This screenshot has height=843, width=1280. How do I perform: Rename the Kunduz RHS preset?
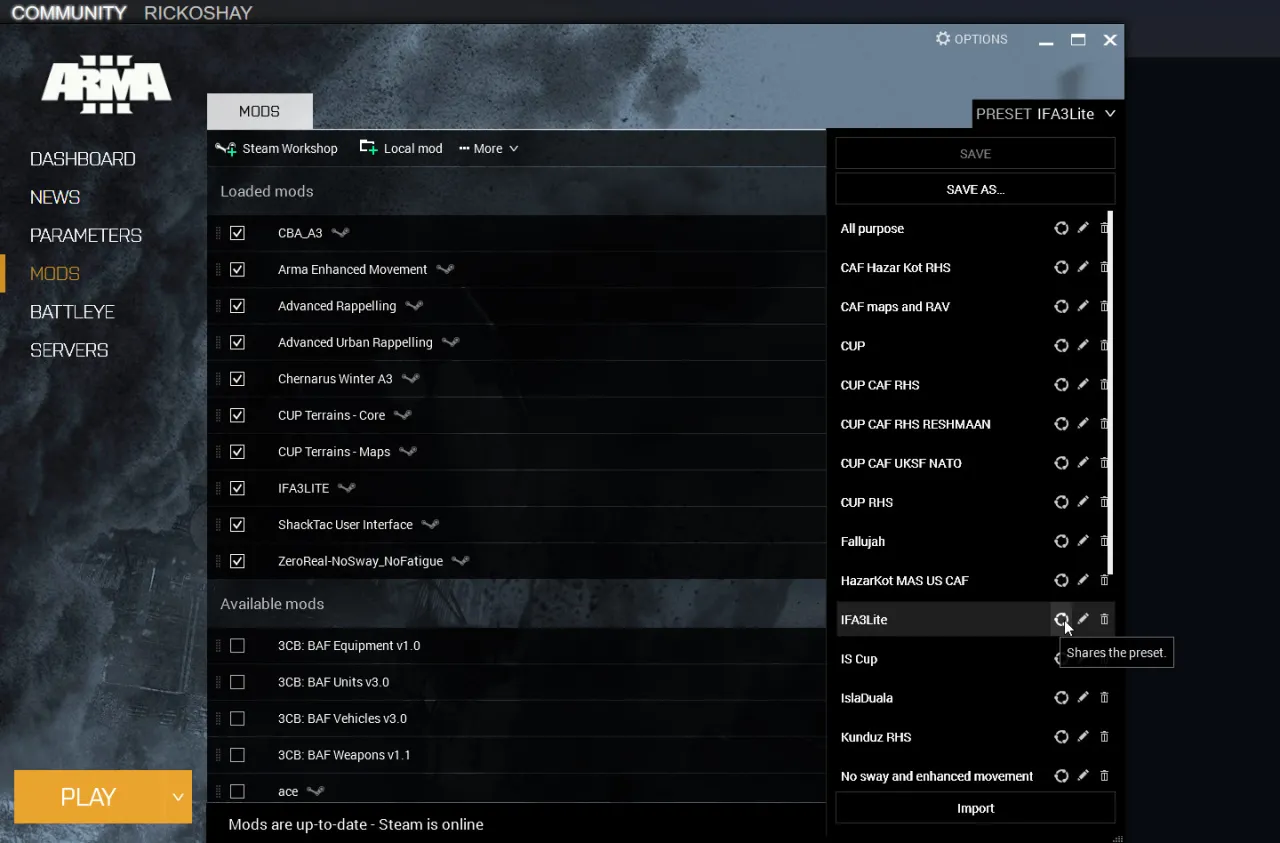click(x=1083, y=737)
